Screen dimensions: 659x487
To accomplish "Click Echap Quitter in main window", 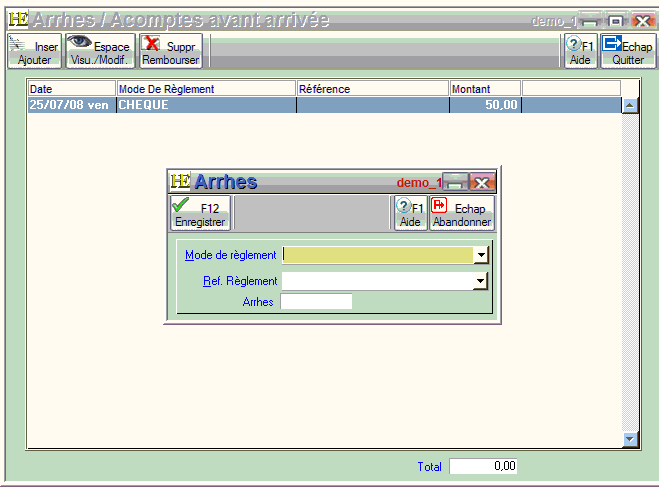I will [x=628, y=51].
